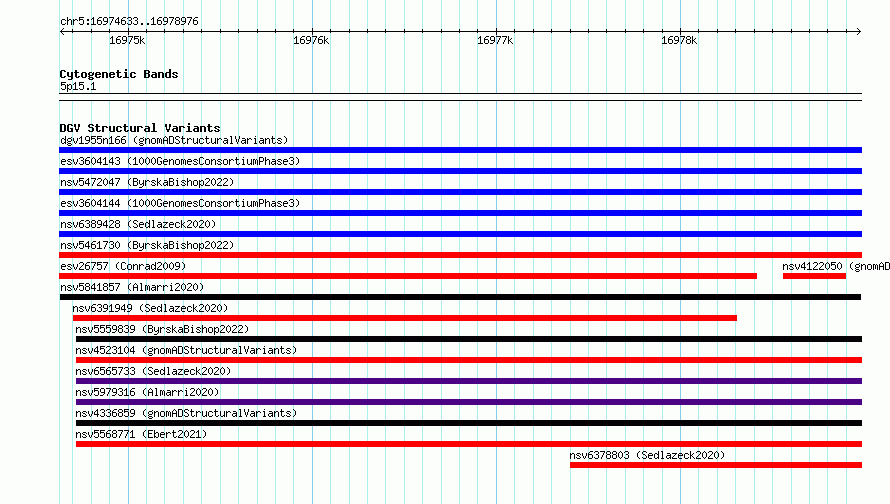The width and height of the screenshot is (890, 504).
Task: Click the purple bar under nsv5979316
Action: (469, 402)
